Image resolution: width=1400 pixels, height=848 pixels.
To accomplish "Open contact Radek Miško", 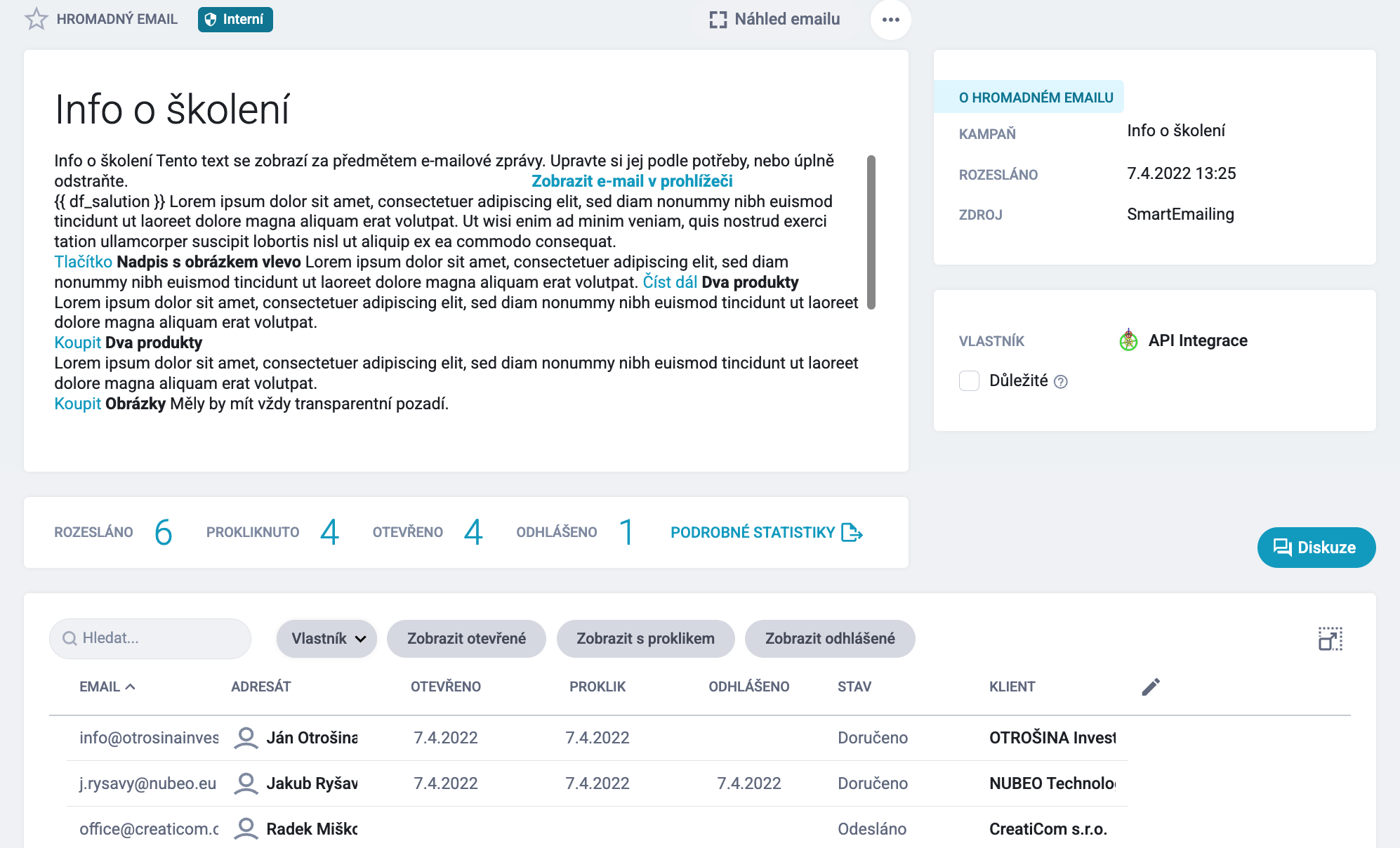I will pos(312,829).
